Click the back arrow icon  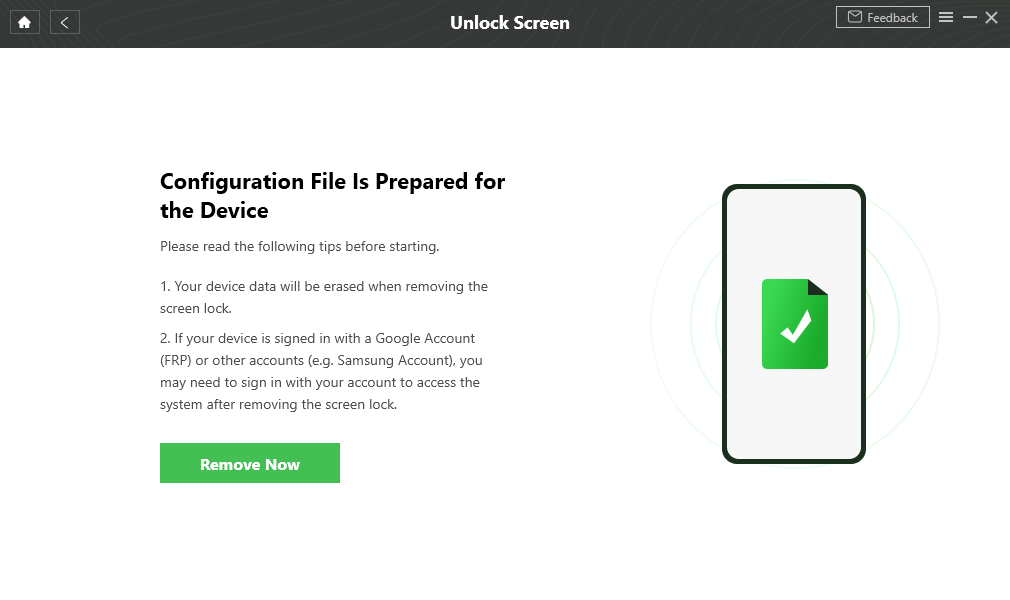pos(64,23)
